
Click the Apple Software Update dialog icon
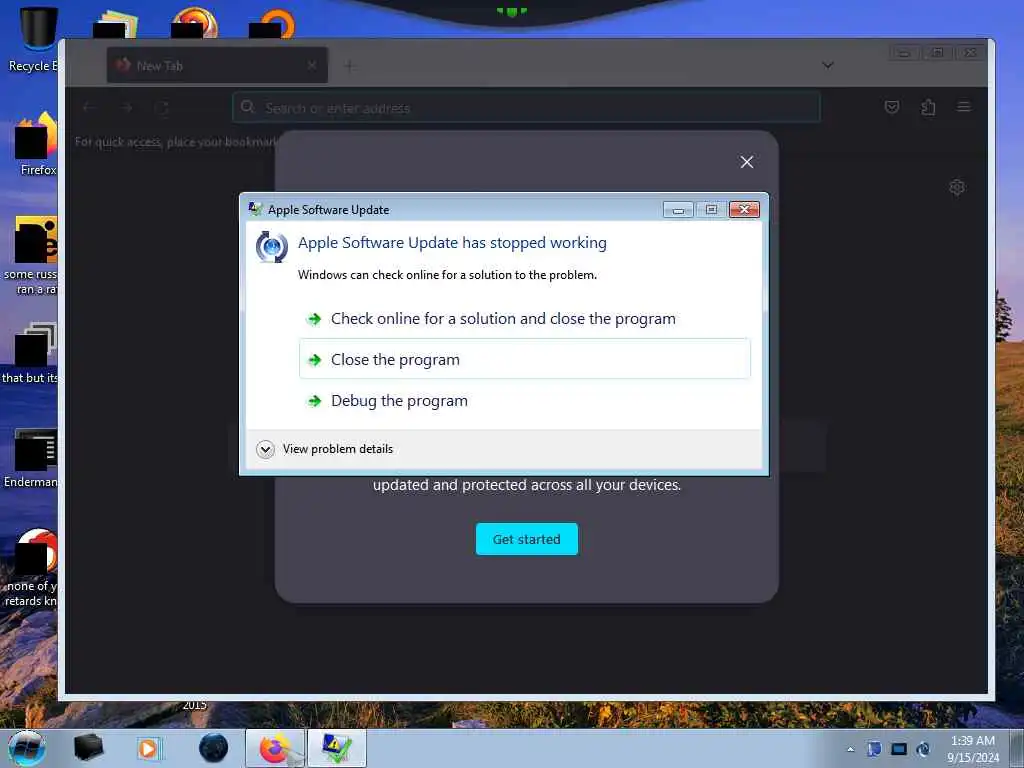coord(255,209)
